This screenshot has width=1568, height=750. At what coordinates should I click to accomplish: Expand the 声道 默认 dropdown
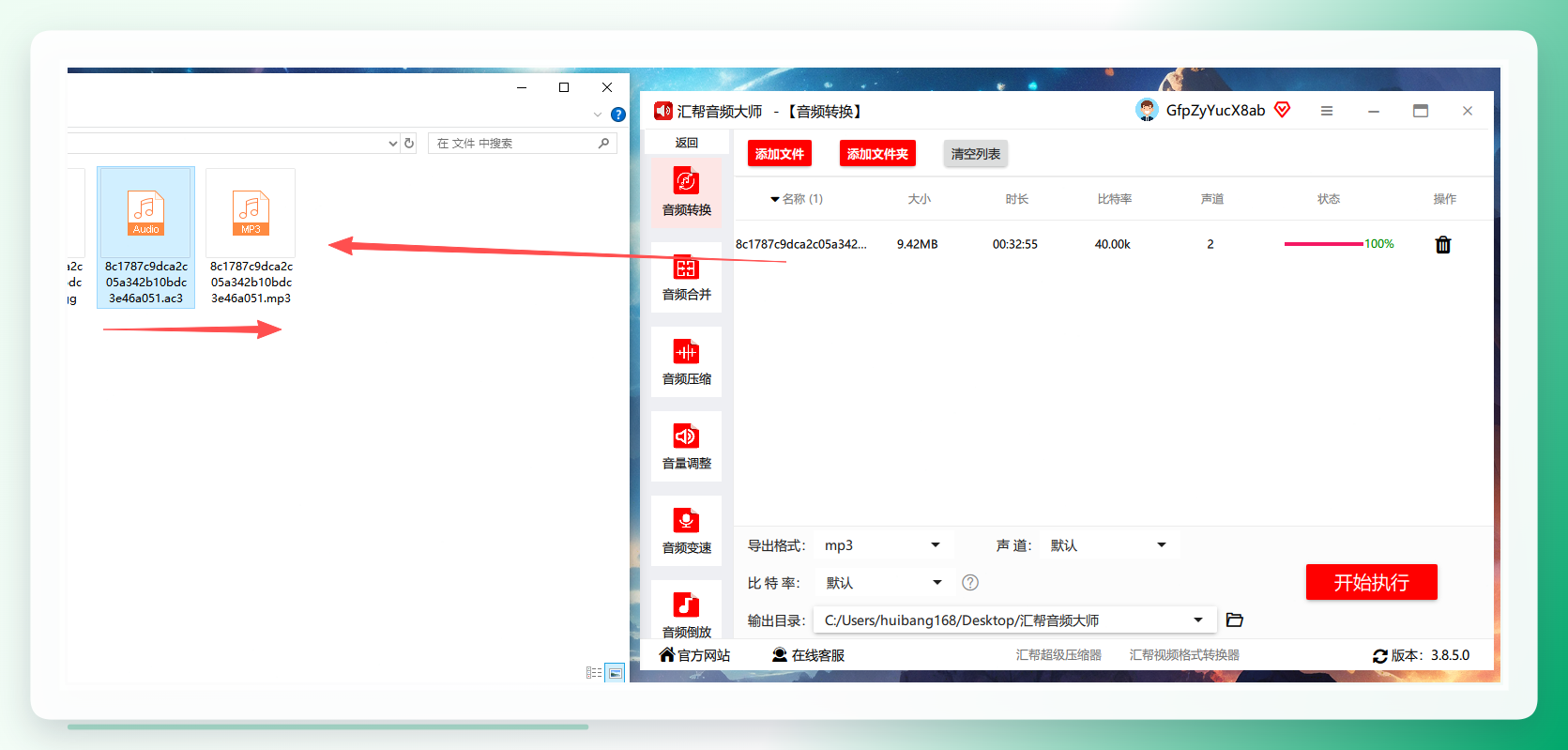[1162, 545]
